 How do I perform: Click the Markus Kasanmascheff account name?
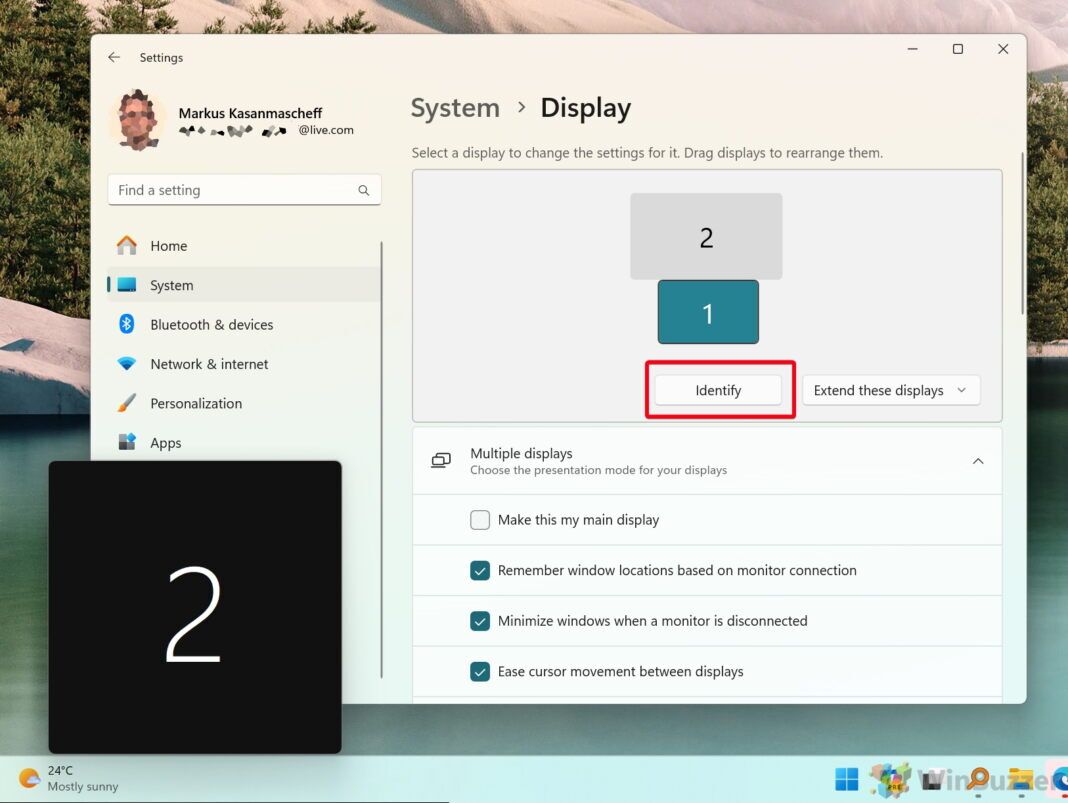click(x=250, y=113)
